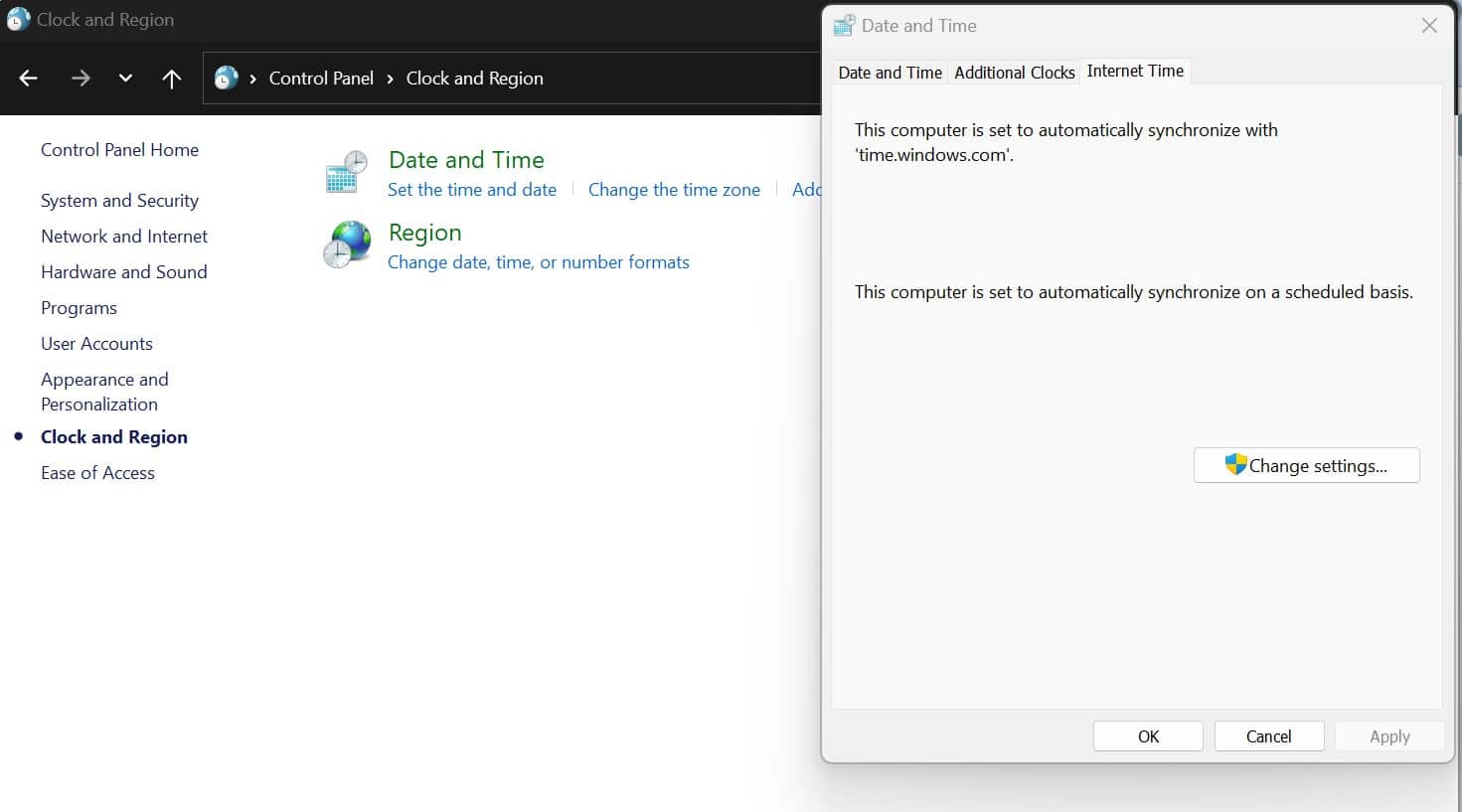Click the Set the time and date link
1462x812 pixels.
coord(472,190)
